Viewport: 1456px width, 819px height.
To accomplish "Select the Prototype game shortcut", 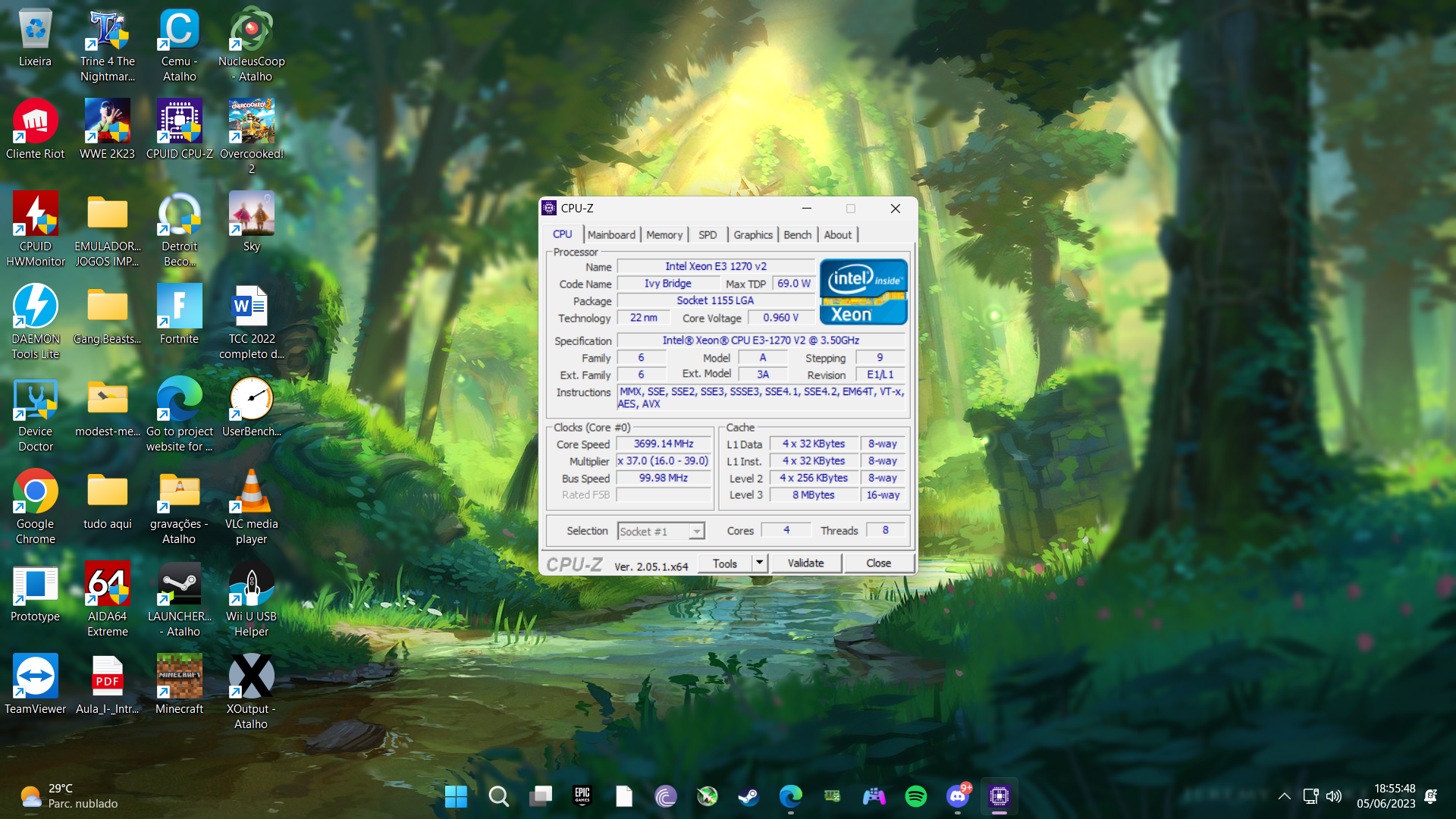I will point(35,593).
